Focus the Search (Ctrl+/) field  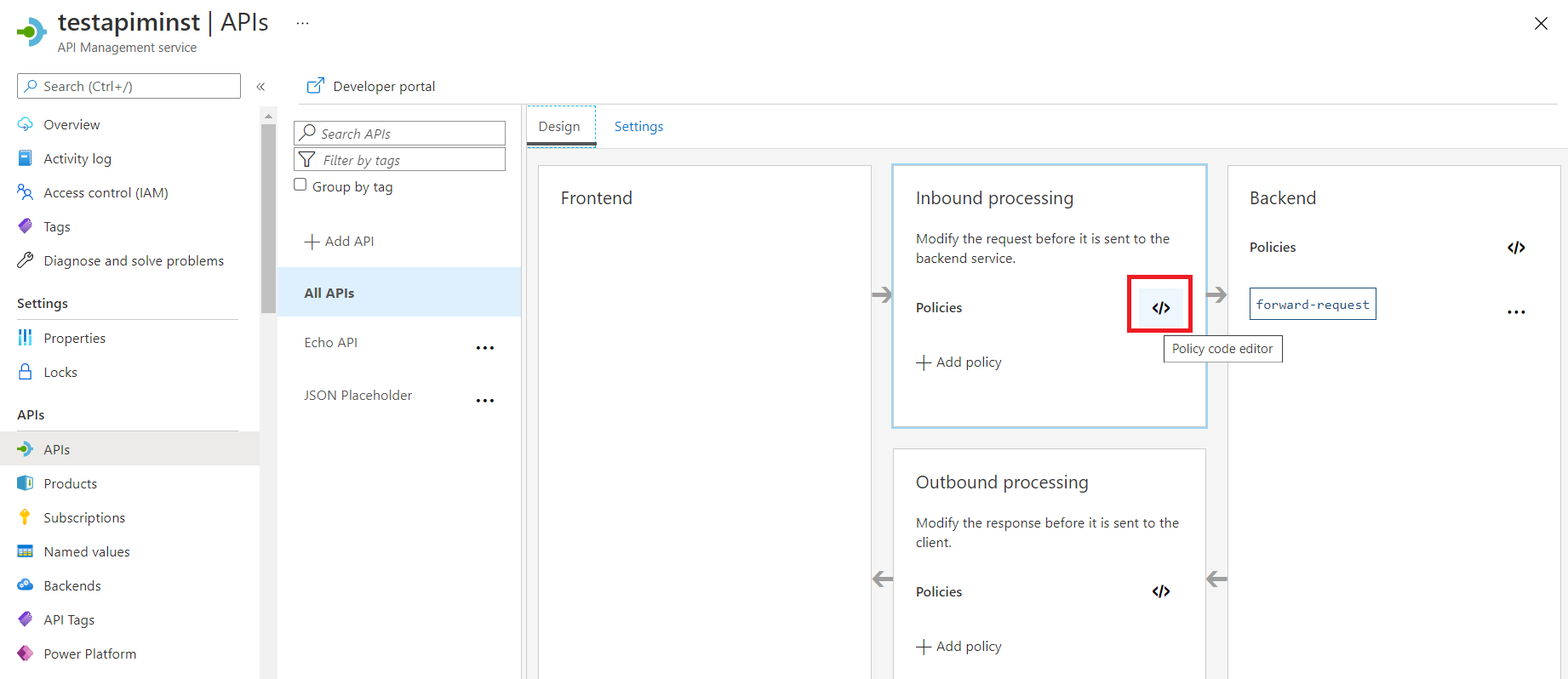pos(129,86)
